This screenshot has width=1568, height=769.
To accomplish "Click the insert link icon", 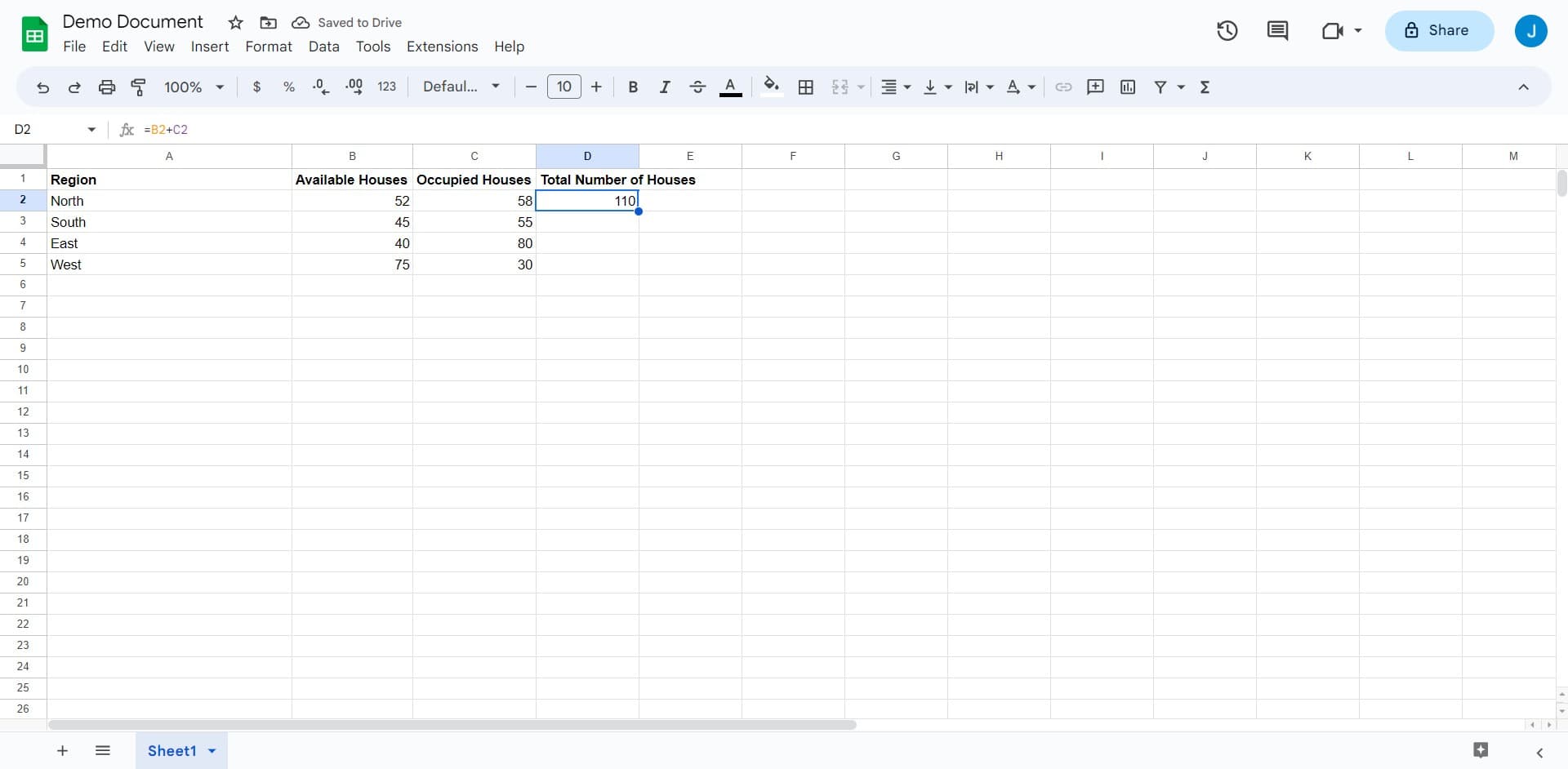I will point(1063,87).
